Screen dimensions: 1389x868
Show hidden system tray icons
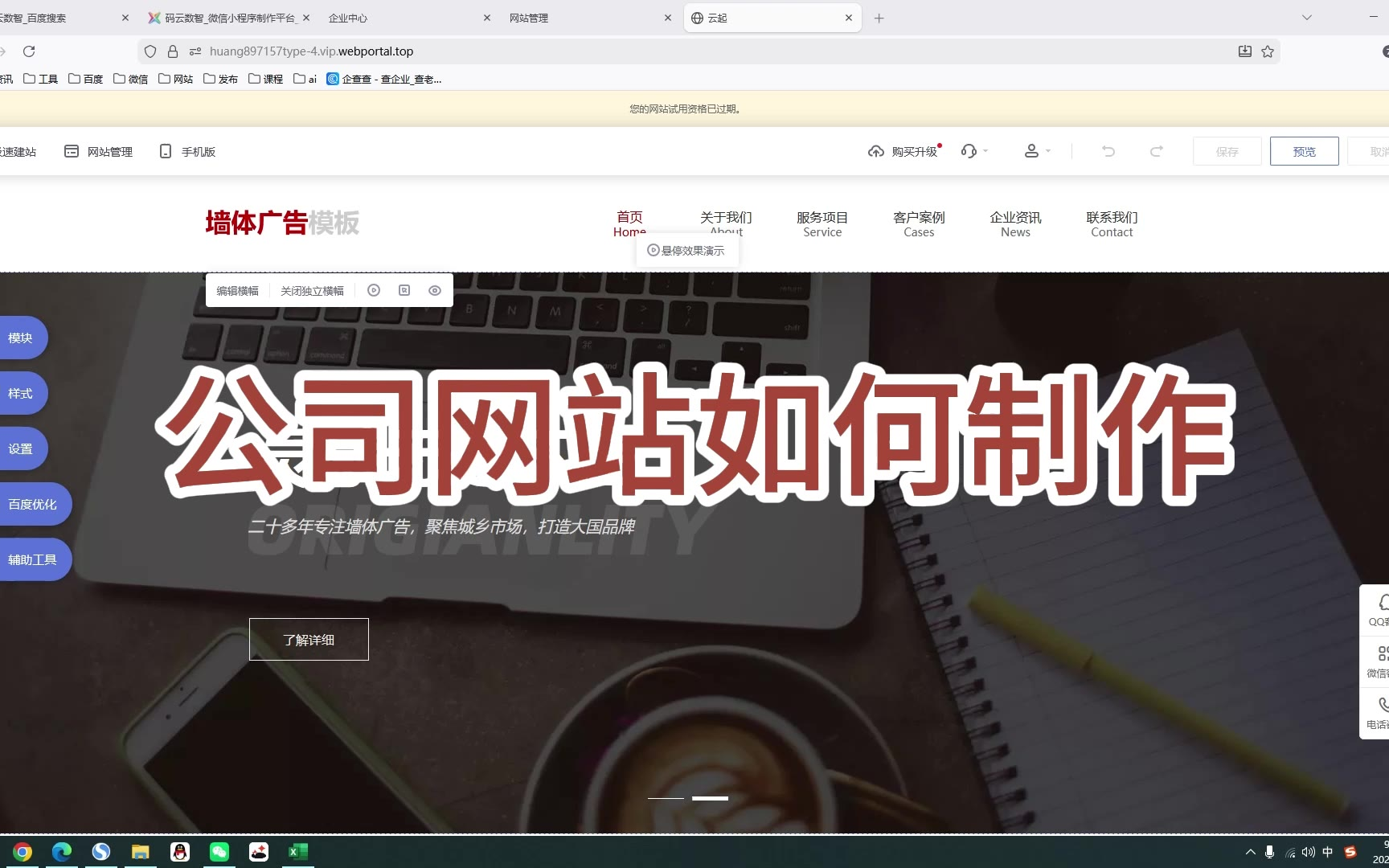1250,852
